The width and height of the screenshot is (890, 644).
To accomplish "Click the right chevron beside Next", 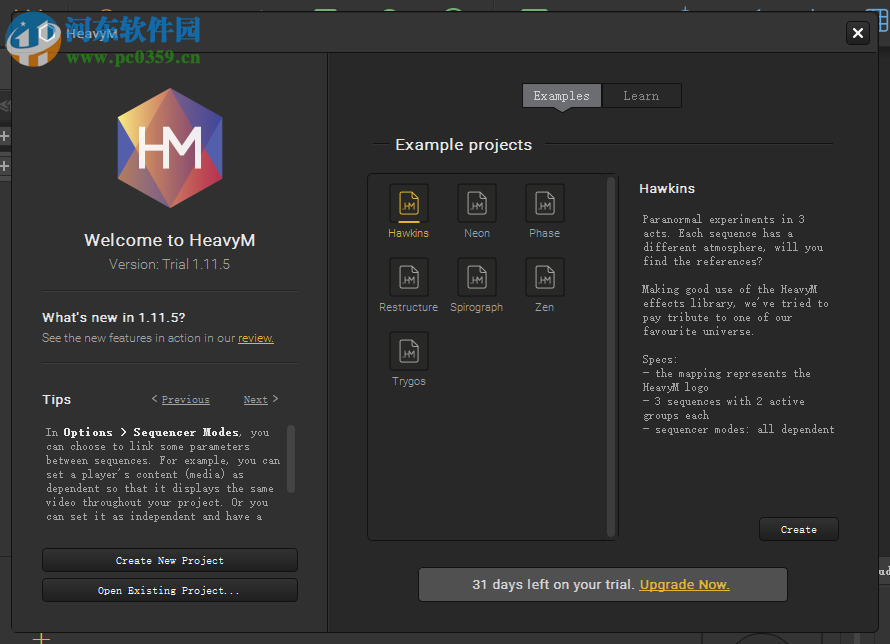I will [x=275, y=399].
